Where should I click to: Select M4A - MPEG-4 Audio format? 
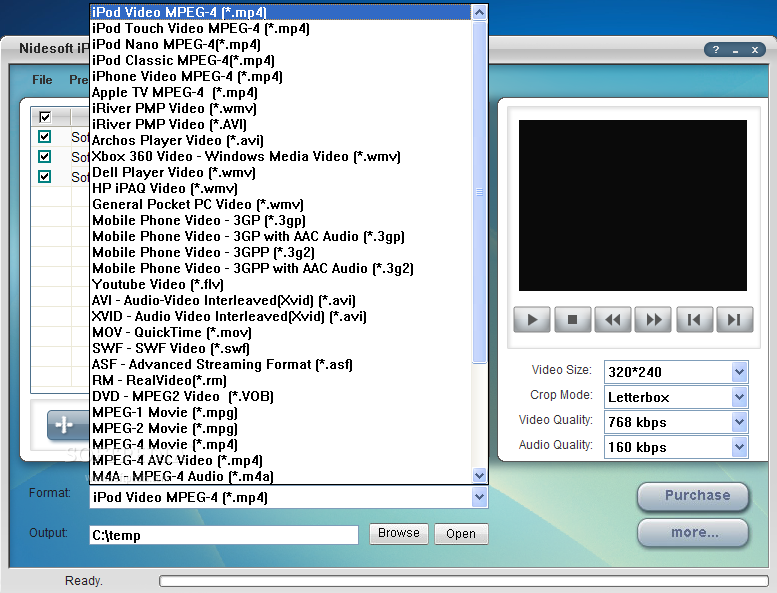click(281, 476)
